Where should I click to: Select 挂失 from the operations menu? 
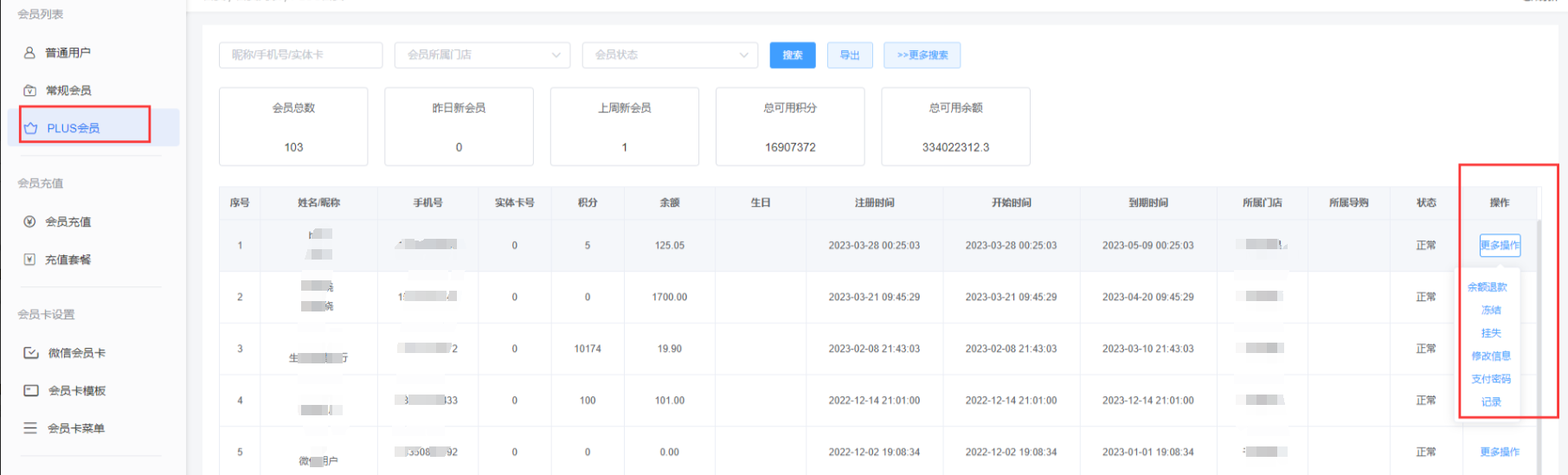[x=1491, y=333]
